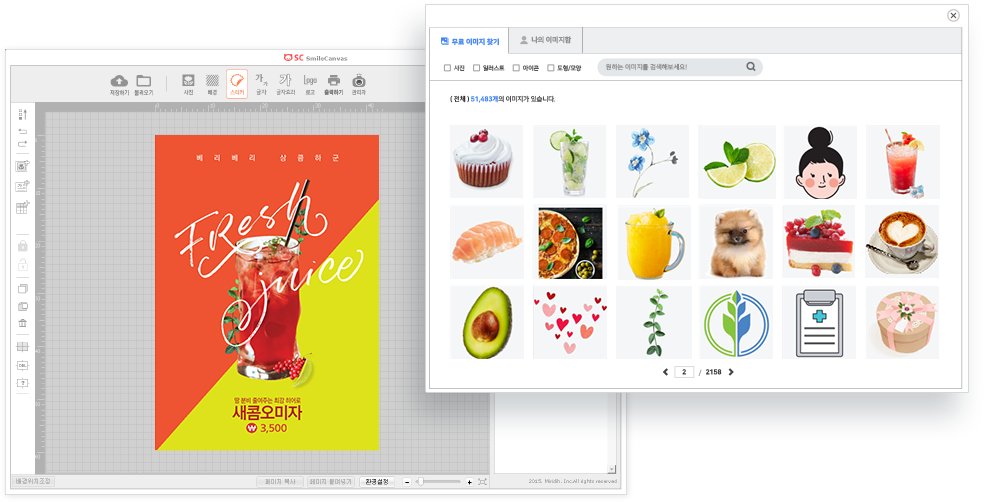Select the latte heart coffee thumbnail
Image resolution: width=984 pixels, height=502 pixels.
(x=902, y=242)
